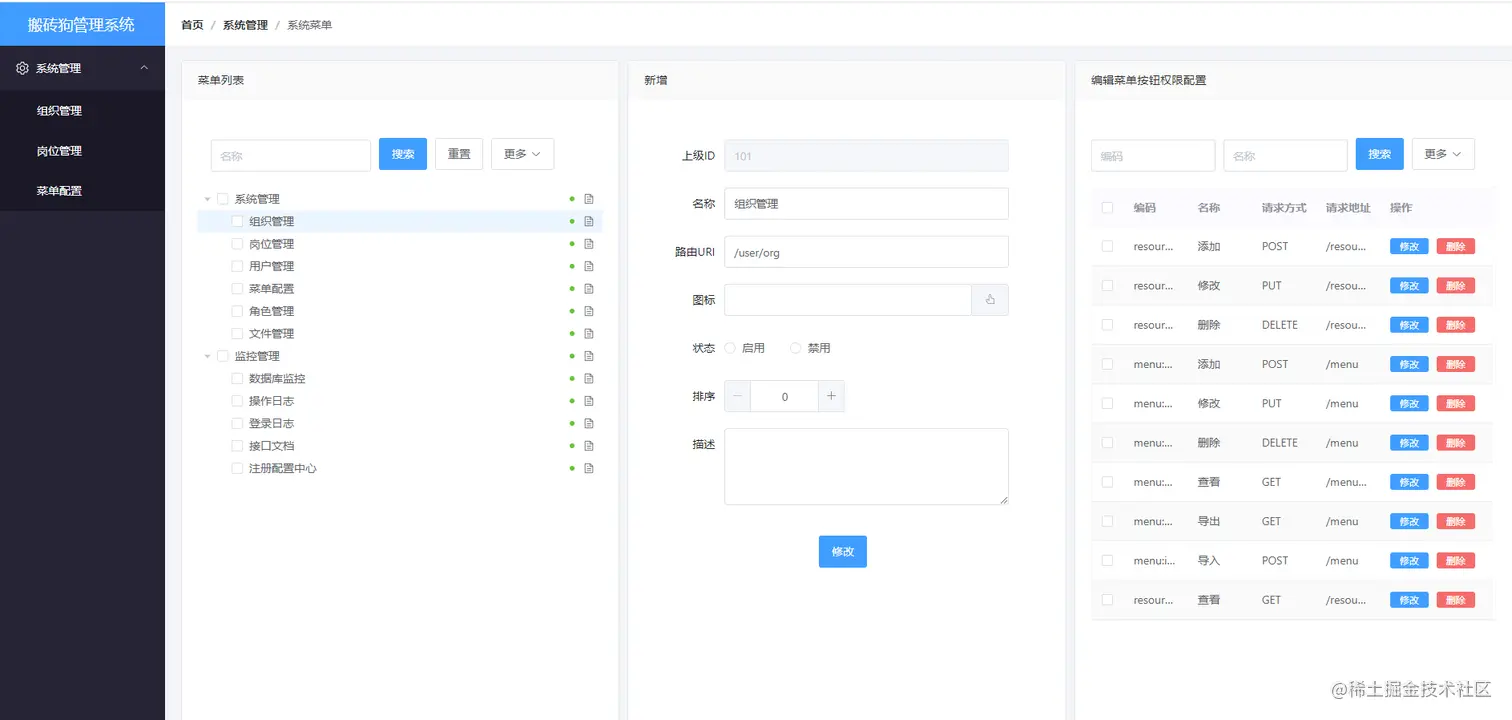Click the document icon on tree row 岗位管理
This screenshot has height=720, width=1512.
point(589,244)
